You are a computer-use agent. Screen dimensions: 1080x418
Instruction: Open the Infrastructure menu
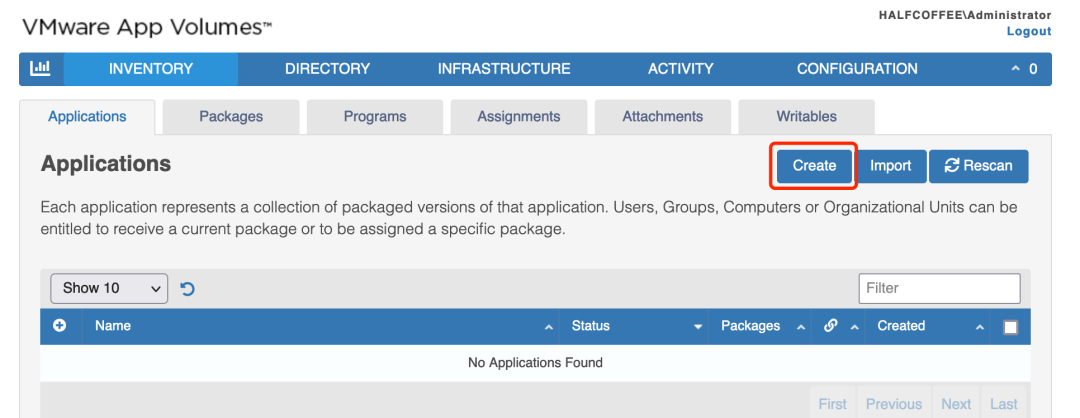click(504, 69)
